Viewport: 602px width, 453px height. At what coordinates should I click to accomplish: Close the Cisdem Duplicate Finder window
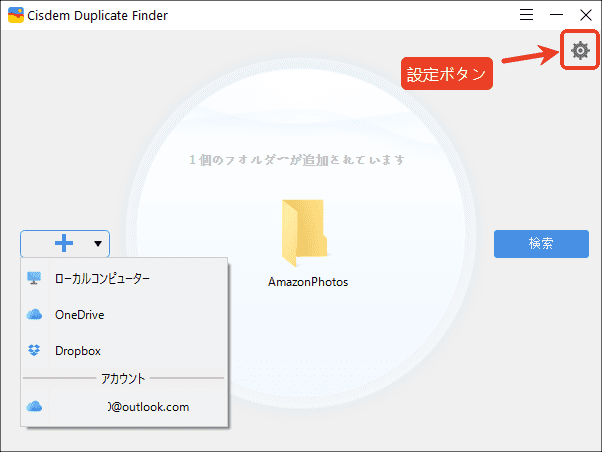click(x=586, y=15)
